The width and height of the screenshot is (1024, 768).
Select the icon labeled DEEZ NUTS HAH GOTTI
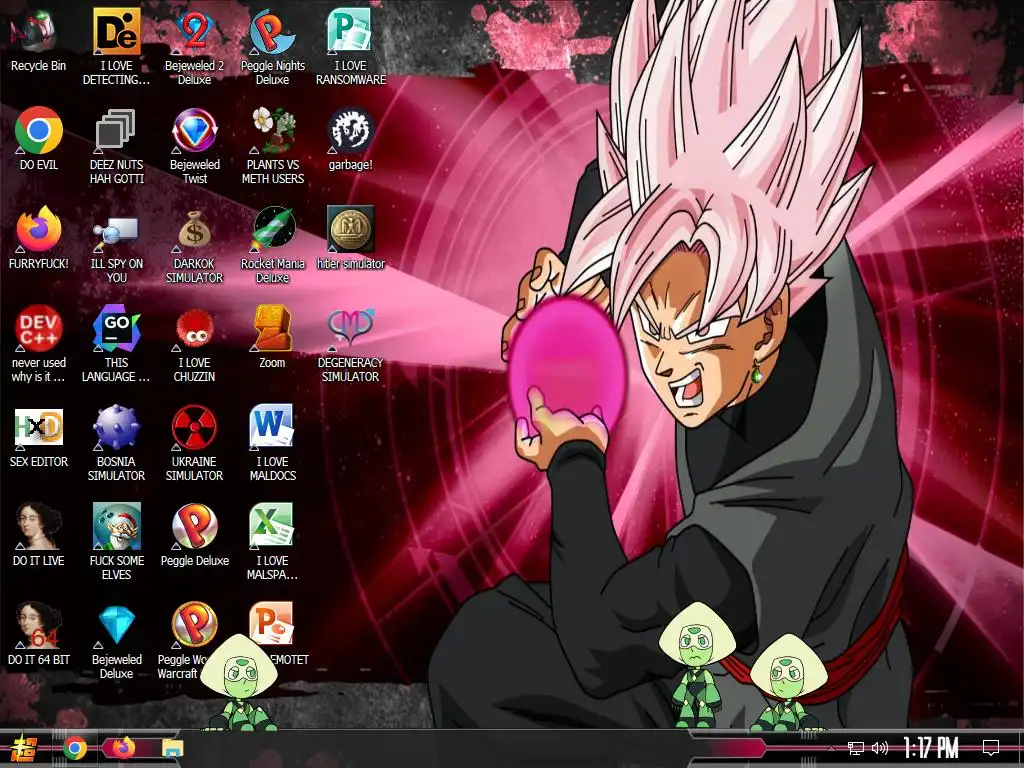click(116, 146)
